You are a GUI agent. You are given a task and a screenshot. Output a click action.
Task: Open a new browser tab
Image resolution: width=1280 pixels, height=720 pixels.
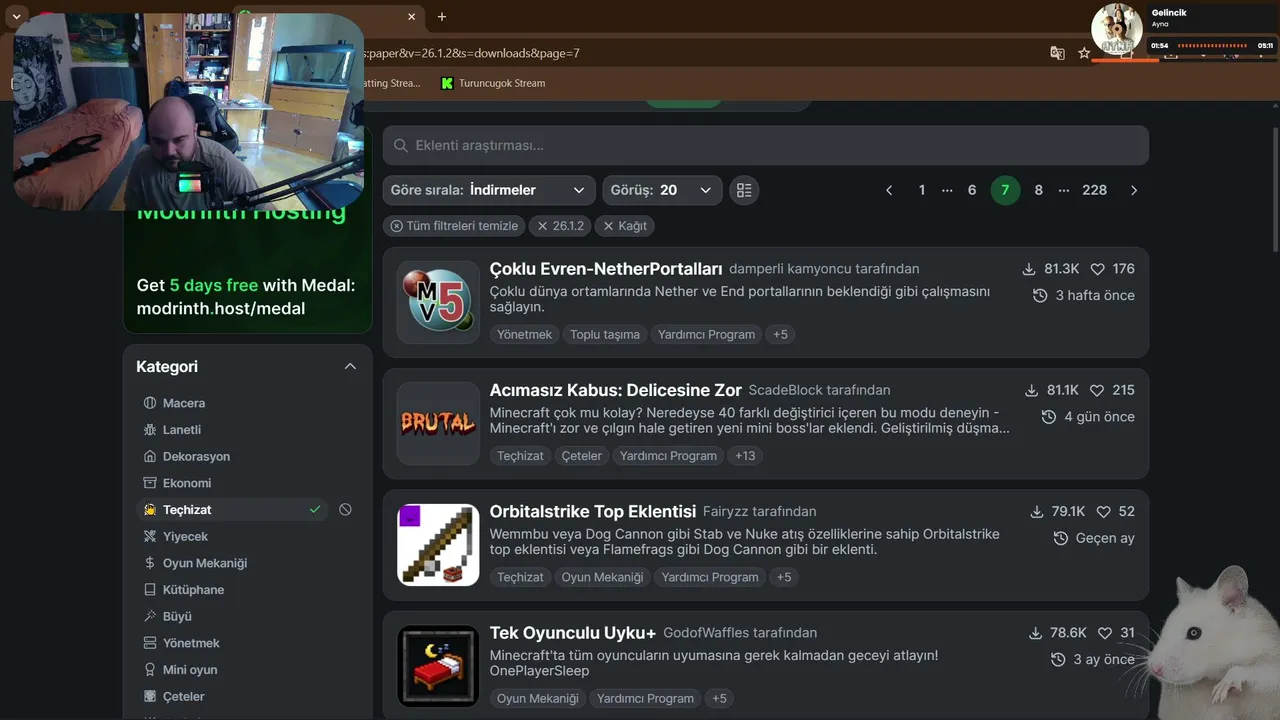tap(442, 16)
